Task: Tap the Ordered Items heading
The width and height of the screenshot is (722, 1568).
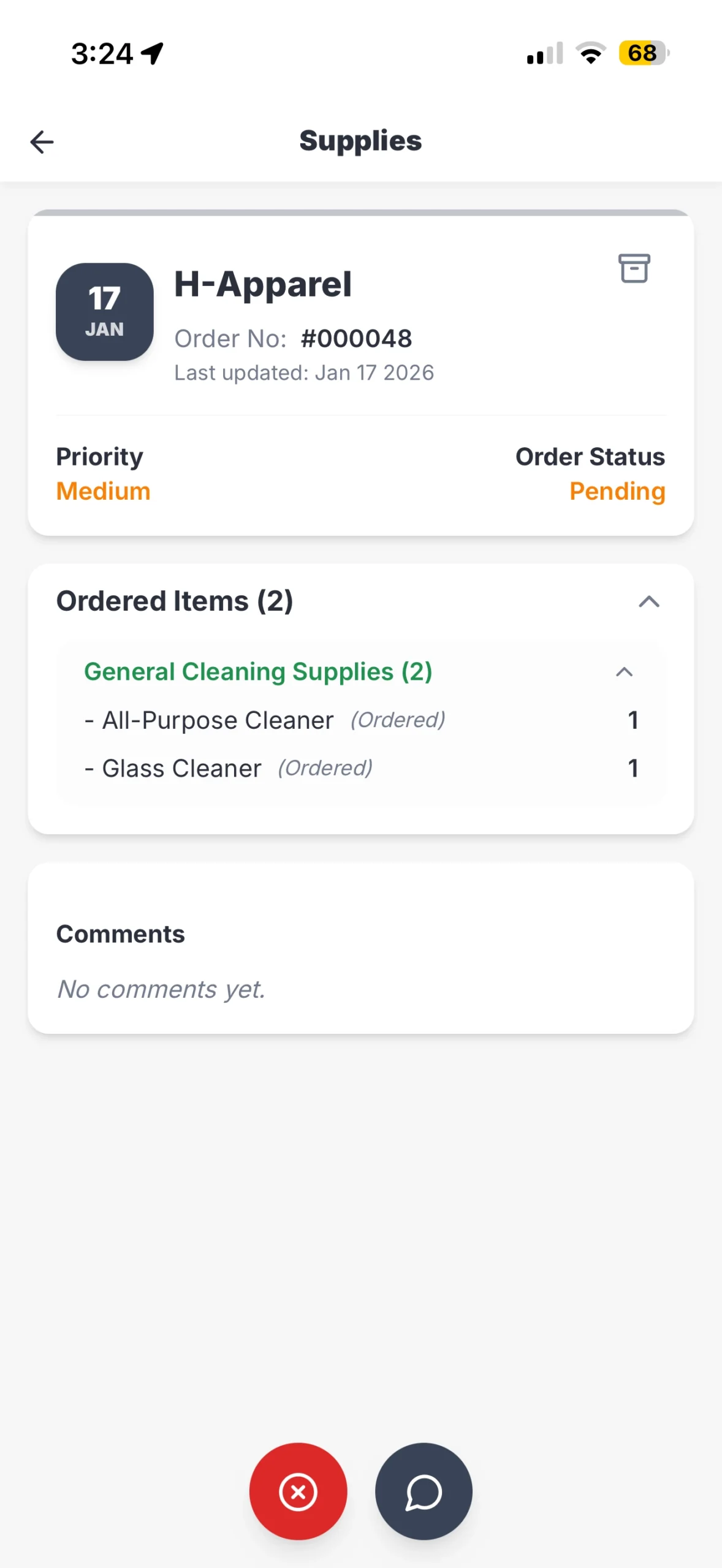Action: [175, 601]
